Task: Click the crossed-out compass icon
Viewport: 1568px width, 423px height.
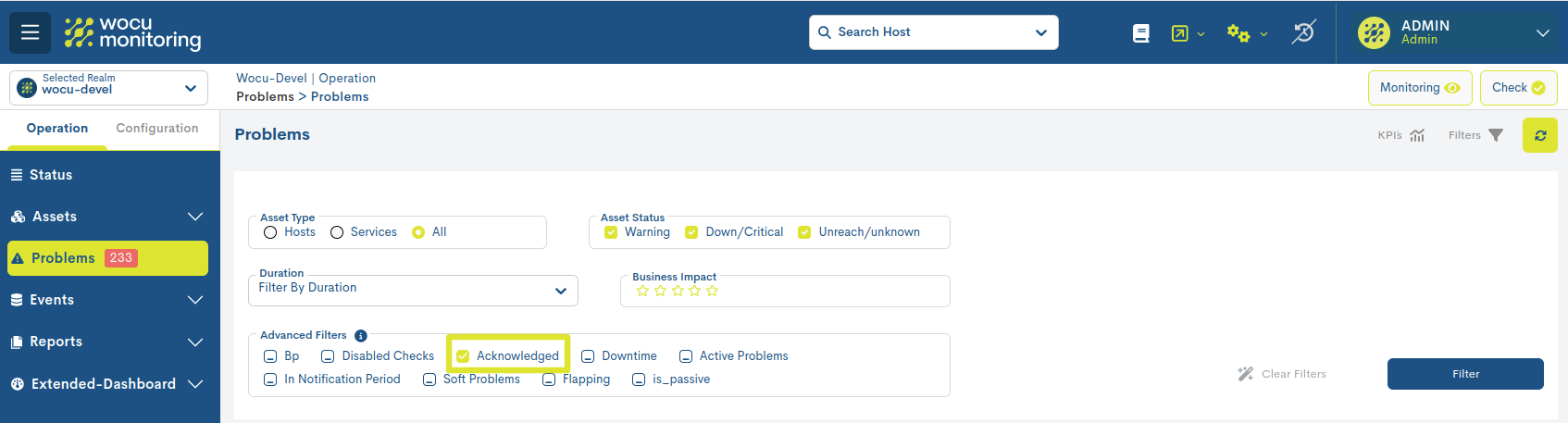Action: click(1303, 32)
